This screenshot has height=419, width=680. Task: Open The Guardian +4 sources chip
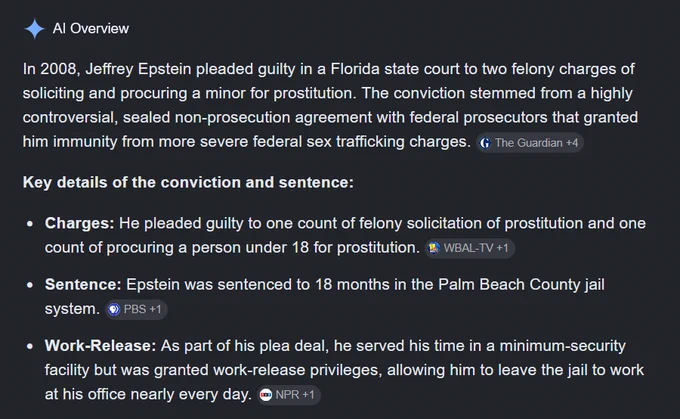click(x=530, y=143)
